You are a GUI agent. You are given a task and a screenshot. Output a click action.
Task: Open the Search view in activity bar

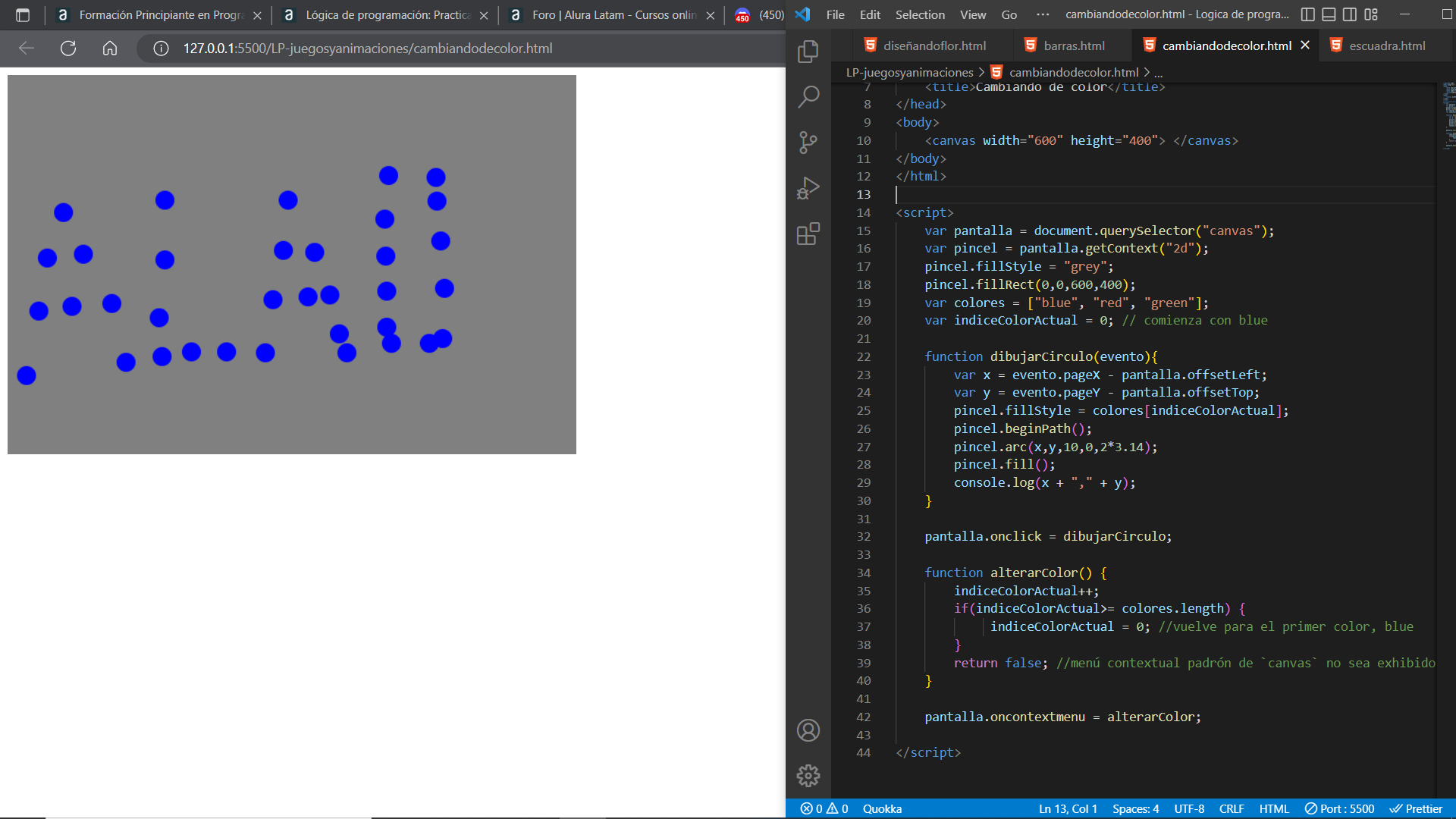tap(808, 96)
